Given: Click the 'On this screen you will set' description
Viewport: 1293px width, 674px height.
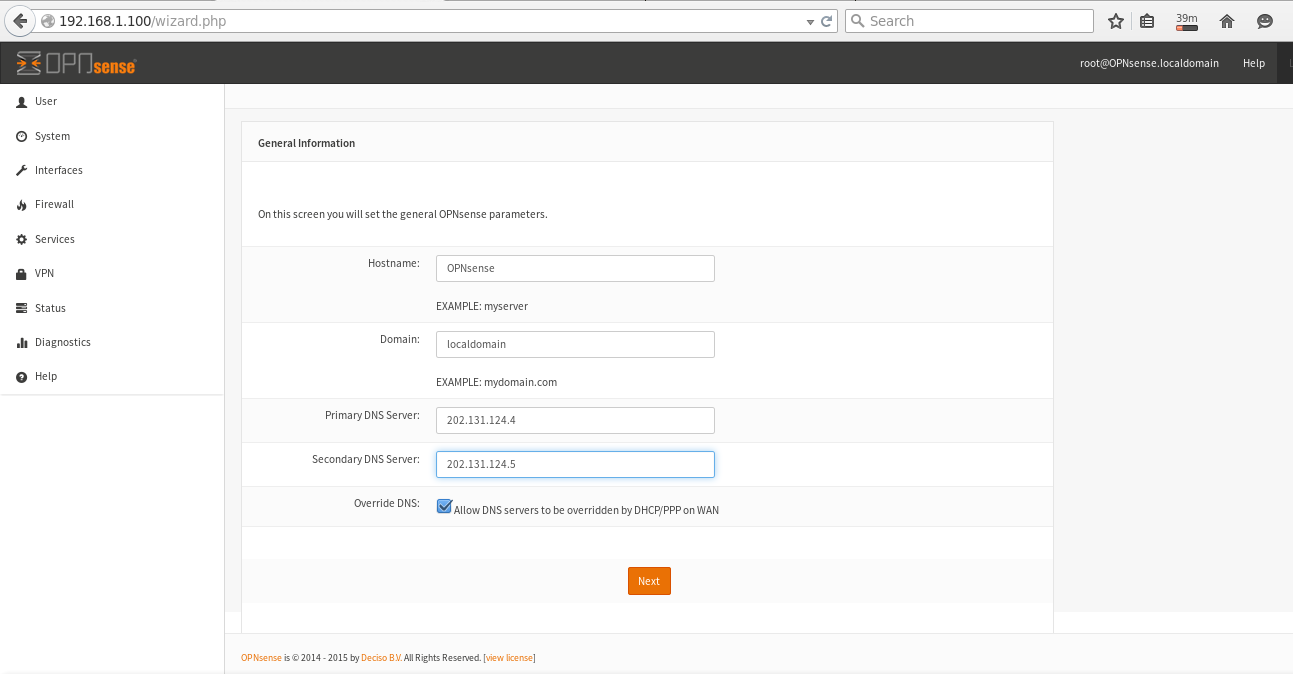Looking at the screenshot, I should click(403, 214).
